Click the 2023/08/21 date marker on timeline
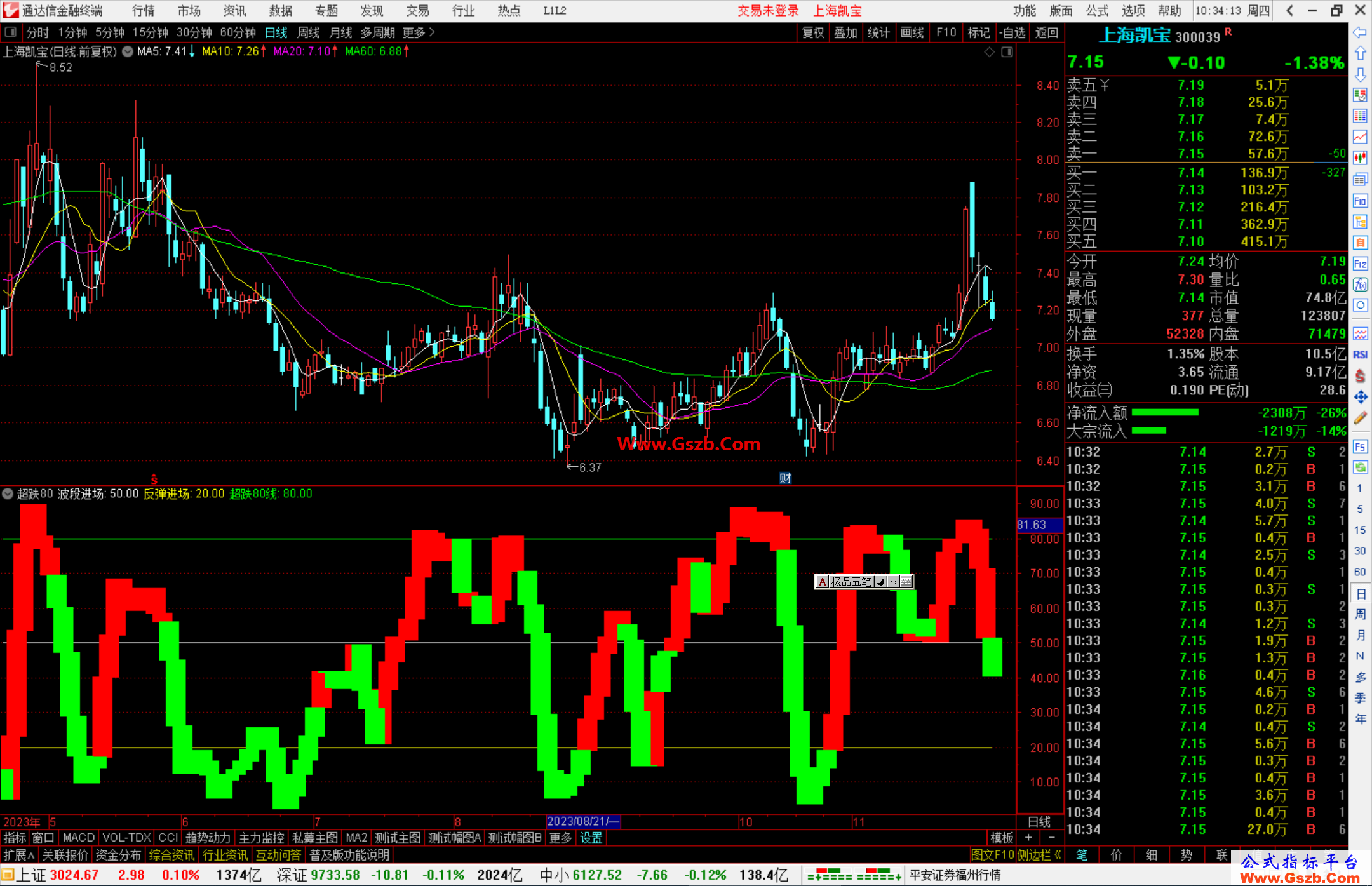 click(x=583, y=821)
